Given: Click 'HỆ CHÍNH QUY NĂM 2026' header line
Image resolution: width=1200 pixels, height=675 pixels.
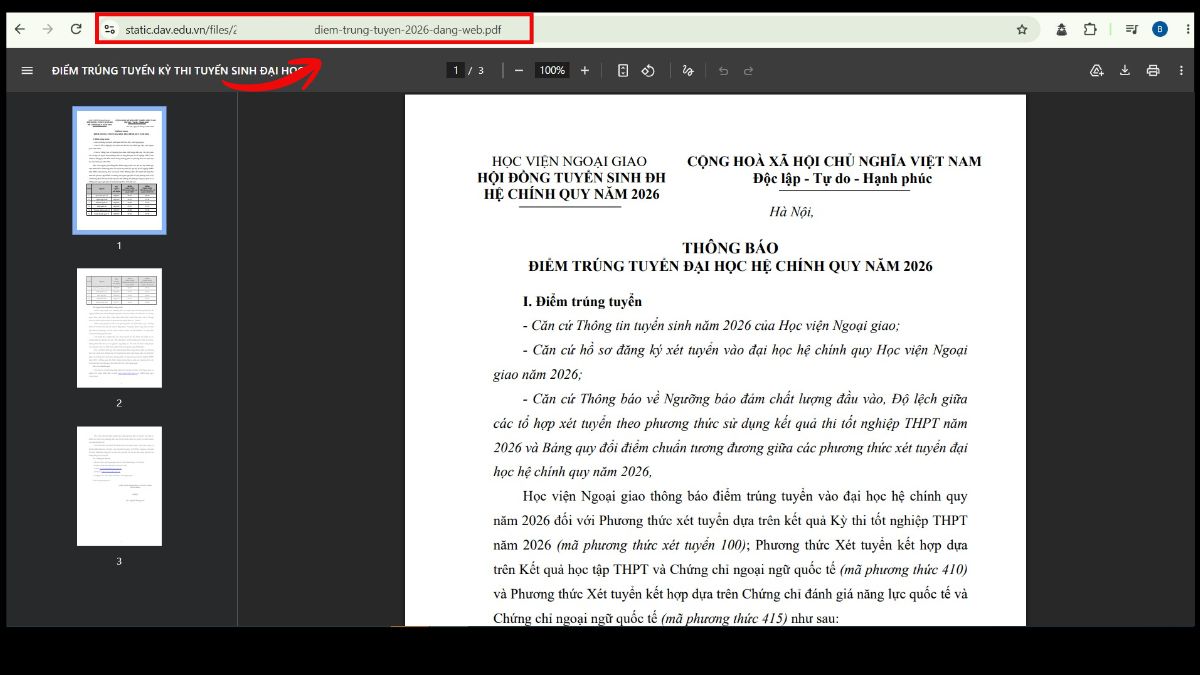Looking at the screenshot, I should pos(571,194).
